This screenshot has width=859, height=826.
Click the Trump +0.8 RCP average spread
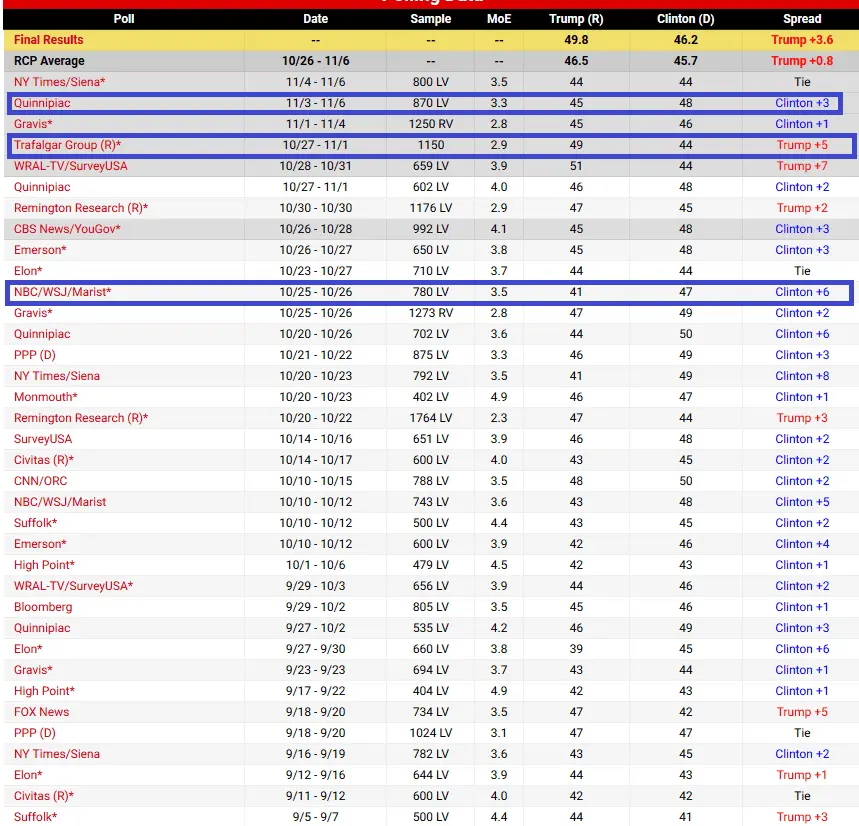pyautogui.click(x=802, y=61)
